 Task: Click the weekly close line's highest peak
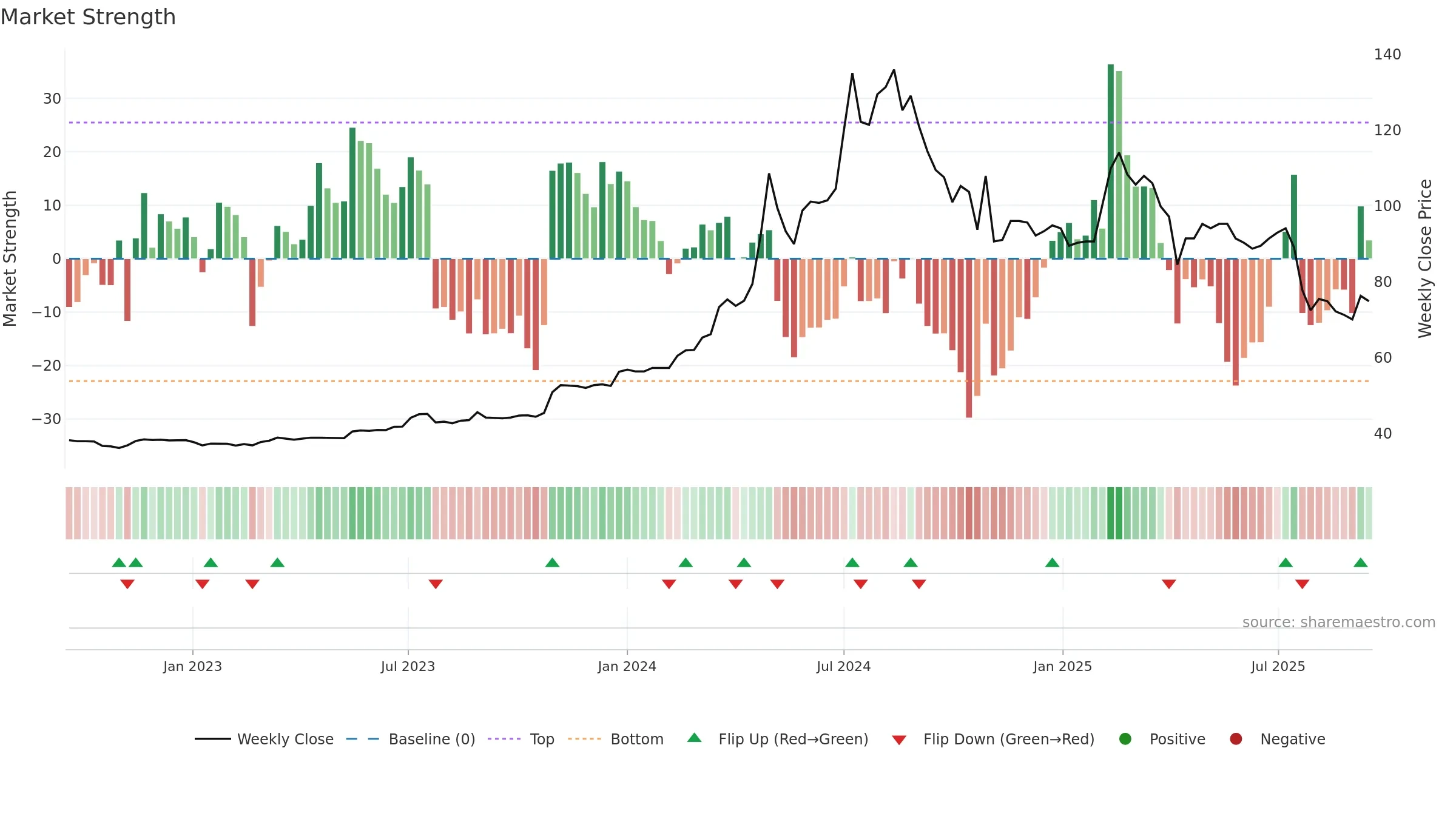tap(894, 70)
